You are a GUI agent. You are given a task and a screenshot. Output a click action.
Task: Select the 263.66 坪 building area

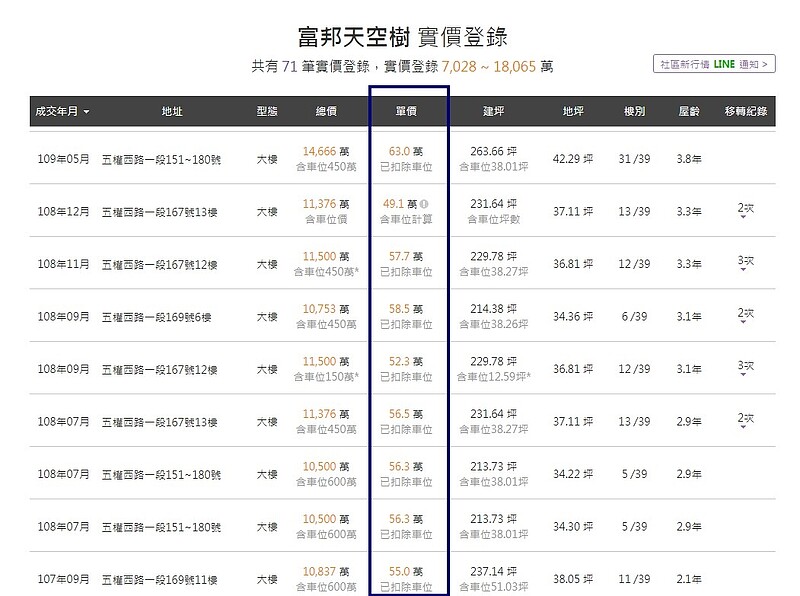coord(493,152)
